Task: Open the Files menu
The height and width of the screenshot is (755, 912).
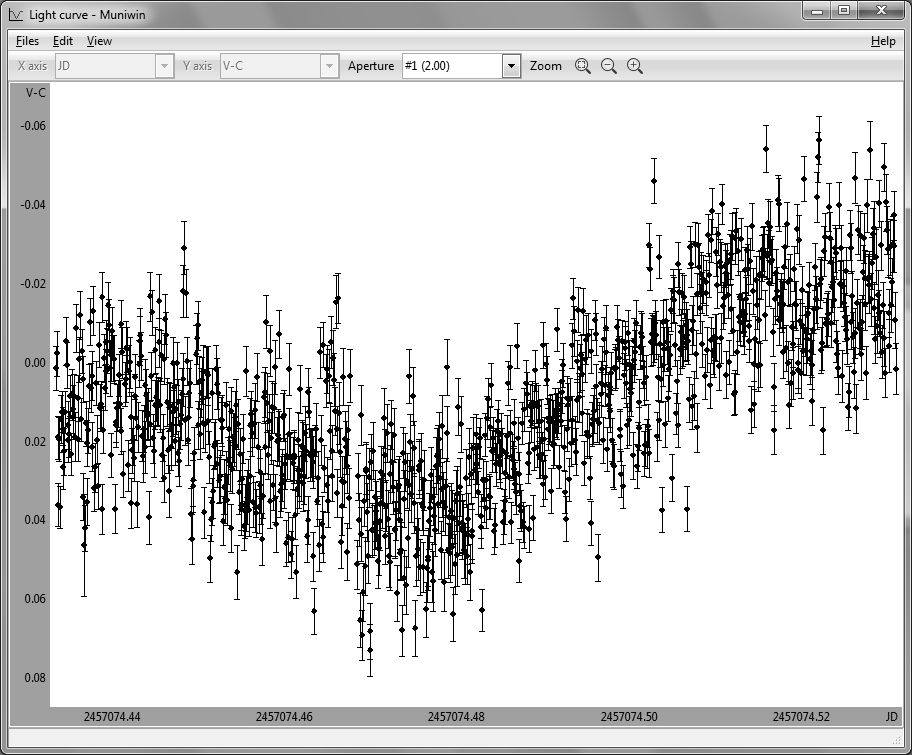Action: coord(27,41)
